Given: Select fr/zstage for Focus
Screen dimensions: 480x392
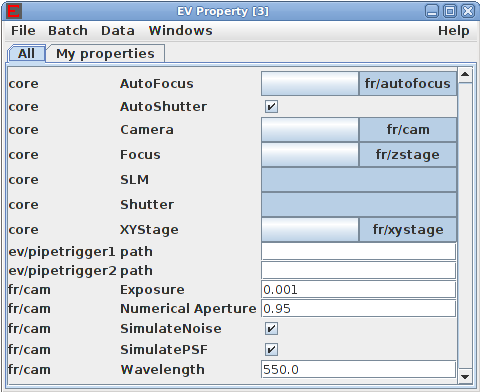Looking at the screenshot, I should pos(408,155).
